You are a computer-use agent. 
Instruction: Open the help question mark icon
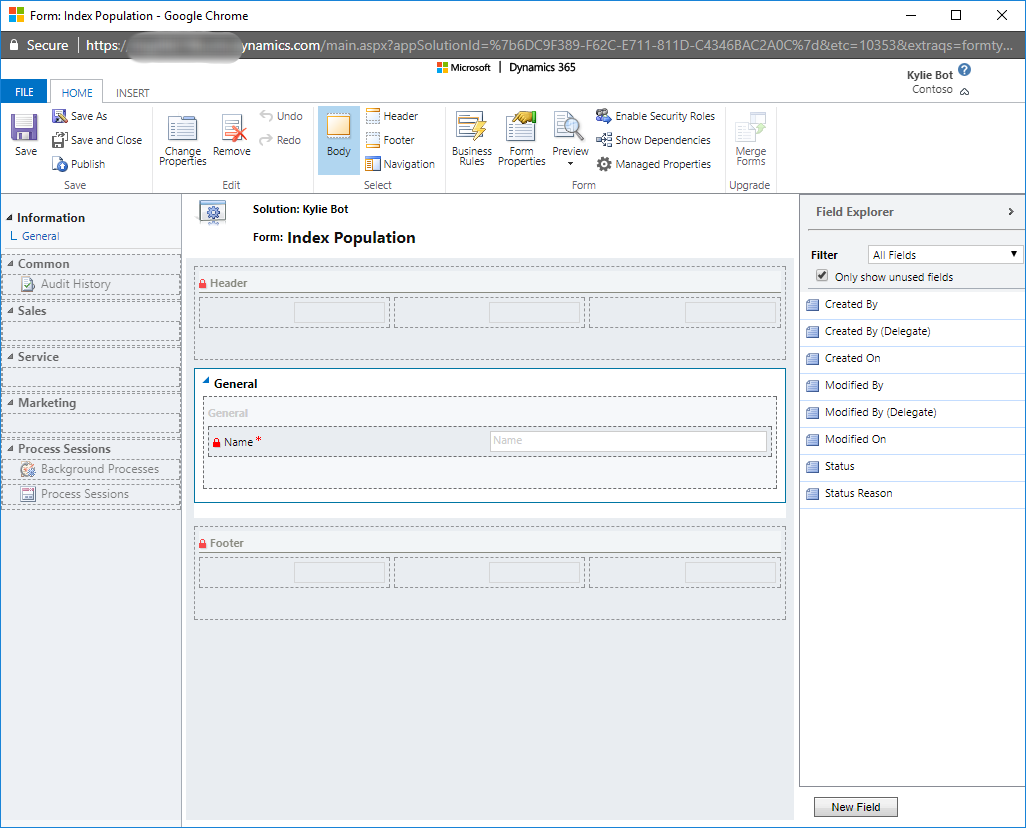point(964,69)
